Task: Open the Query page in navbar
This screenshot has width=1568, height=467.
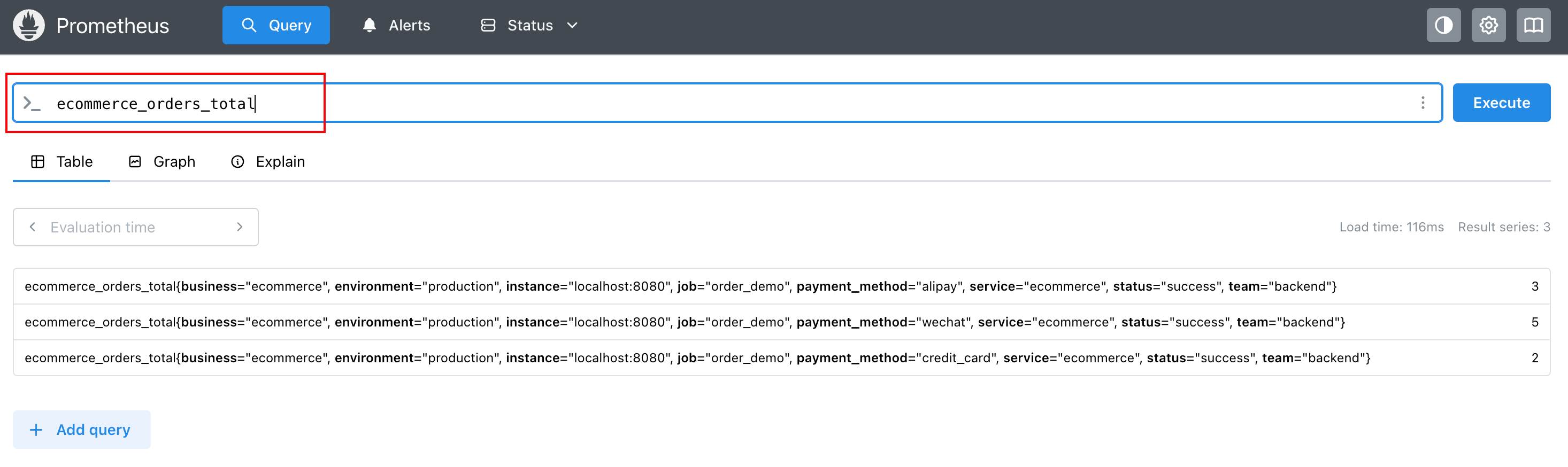Action: pyautogui.click(x=276, y=26)
